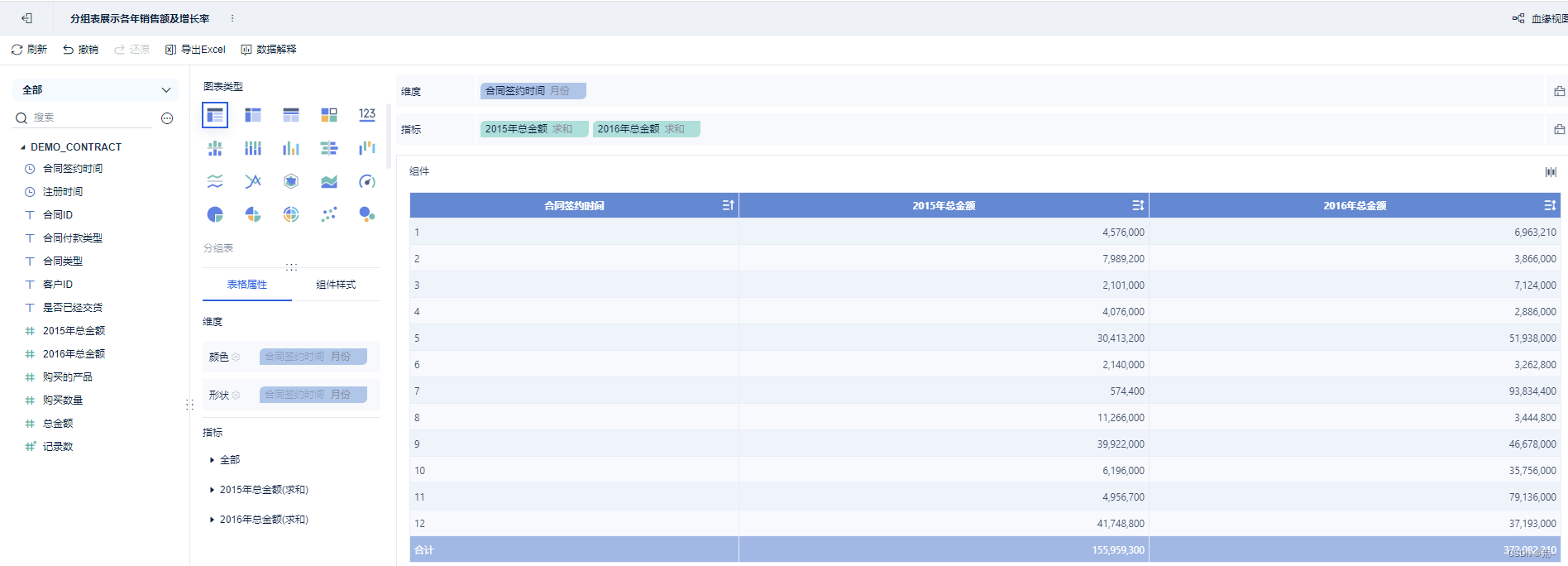Sort the 合同签约时间 column
The width and height of the screenshot is (1568, 566).
point(728,205)
